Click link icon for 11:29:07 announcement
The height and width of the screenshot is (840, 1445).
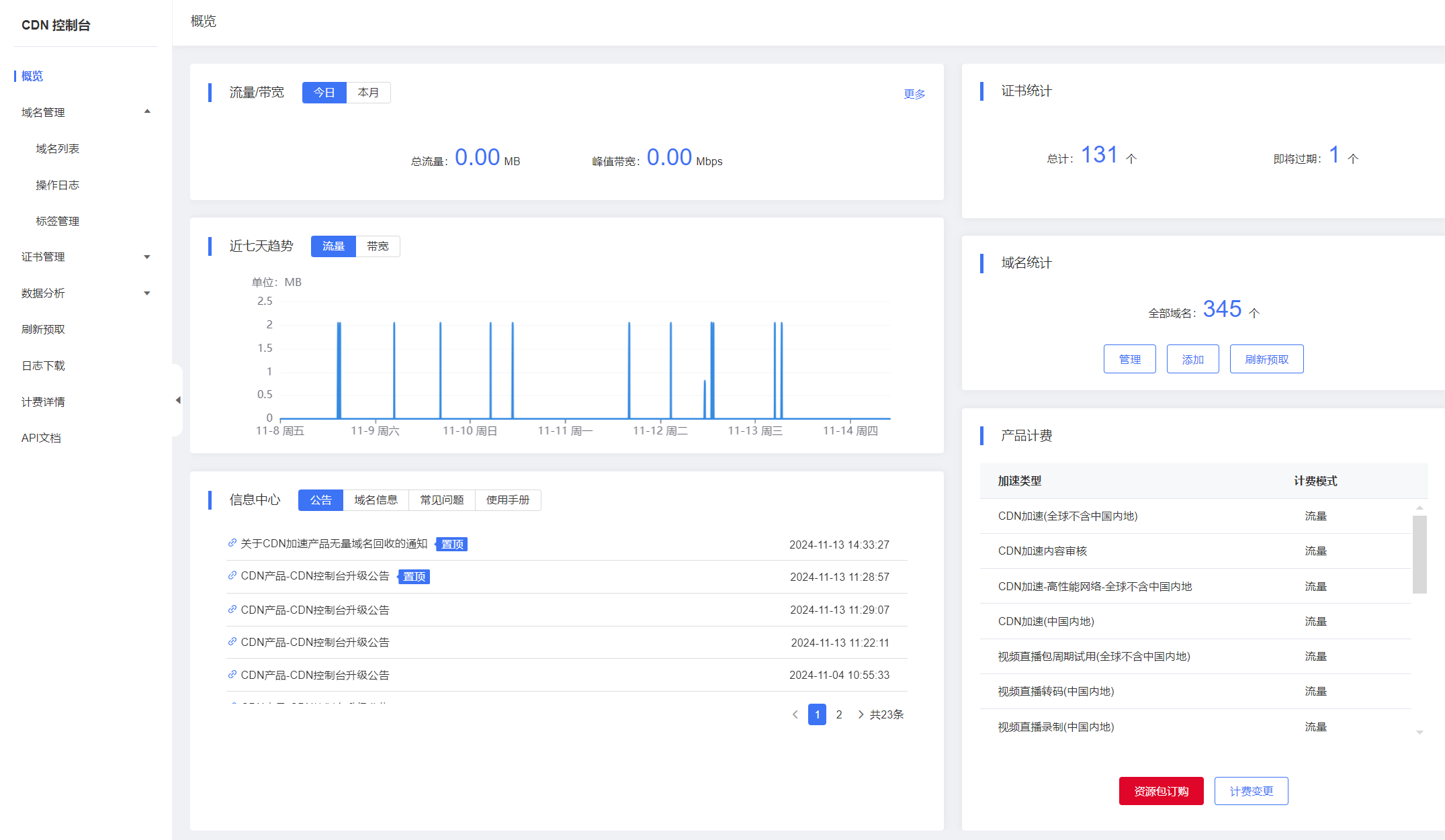coord(232,609)
